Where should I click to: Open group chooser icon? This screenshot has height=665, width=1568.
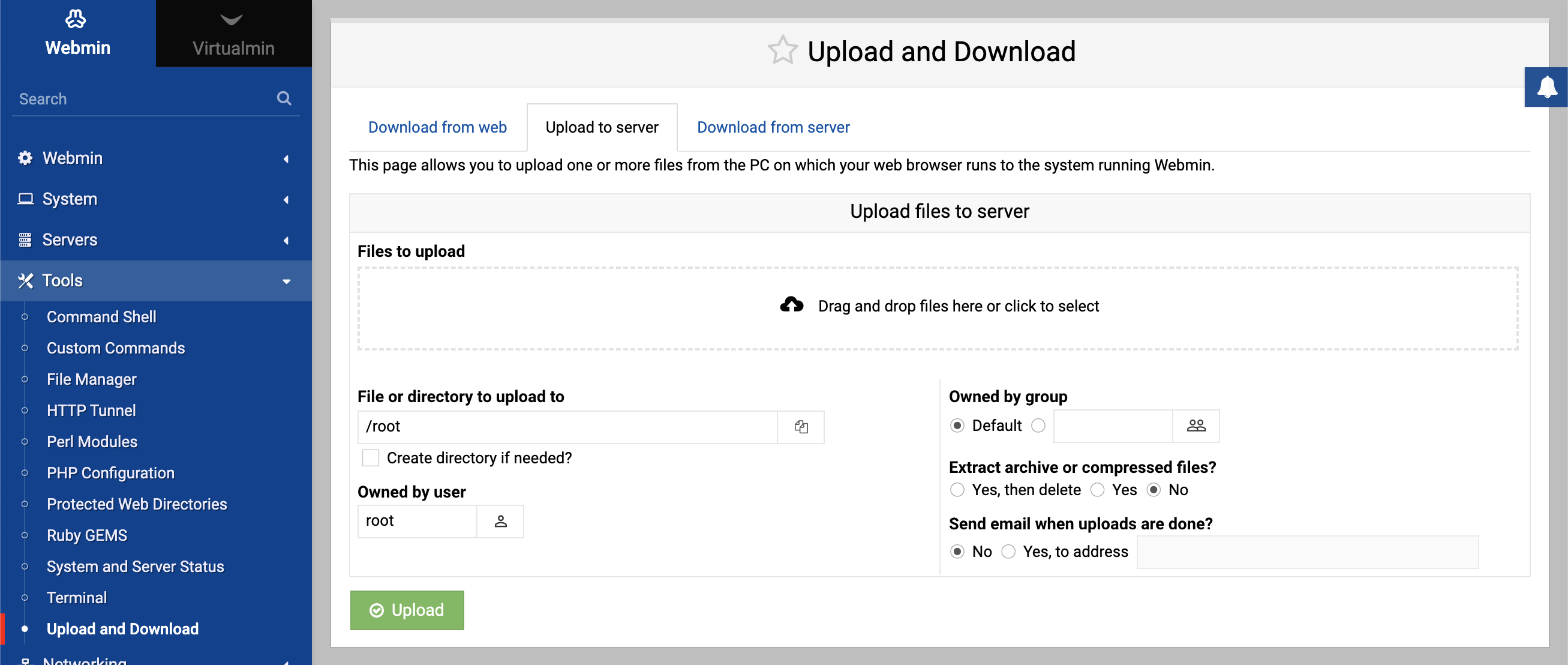point(1195,425)
